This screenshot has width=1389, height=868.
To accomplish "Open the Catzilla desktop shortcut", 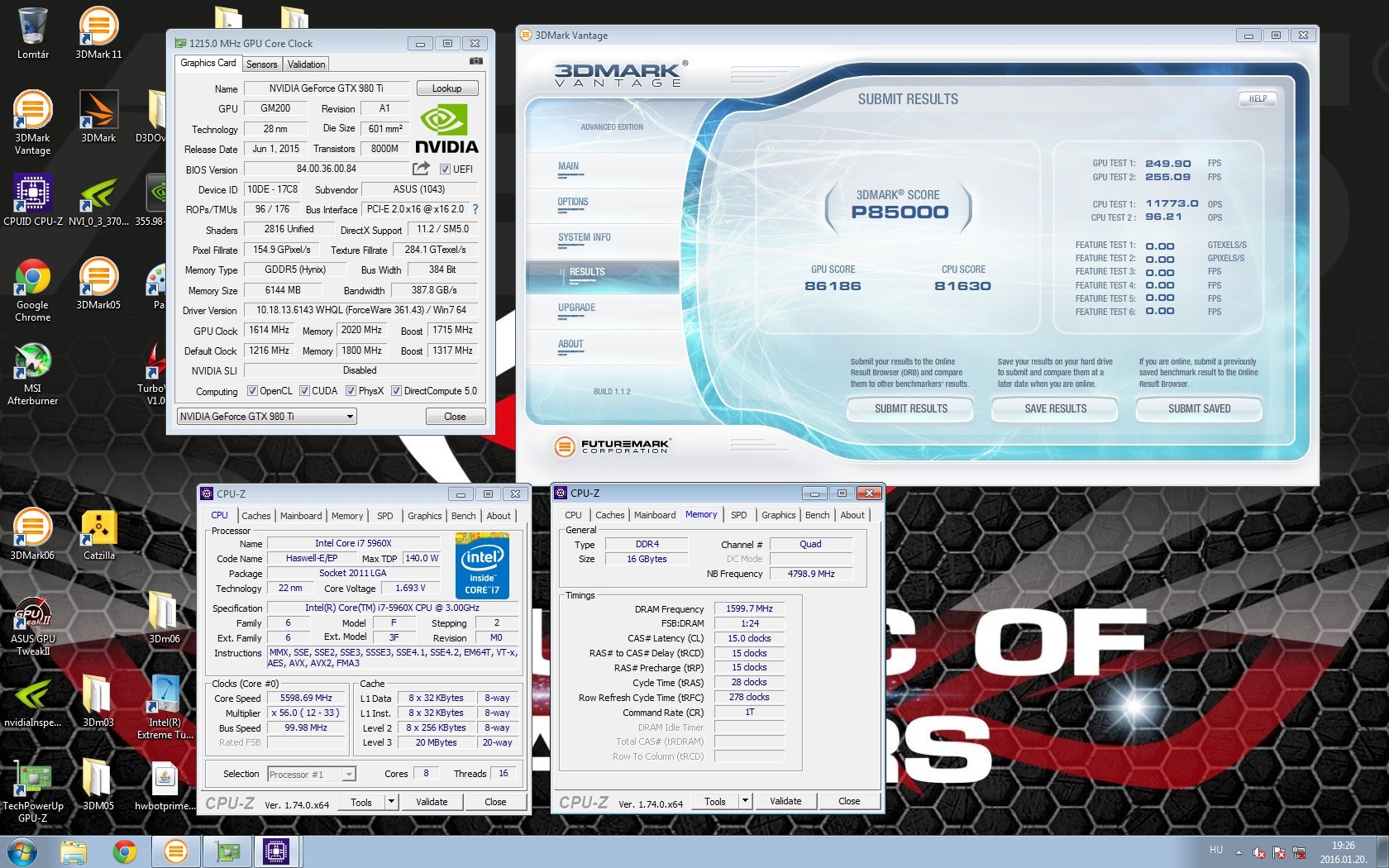I will tap(99, 534).
